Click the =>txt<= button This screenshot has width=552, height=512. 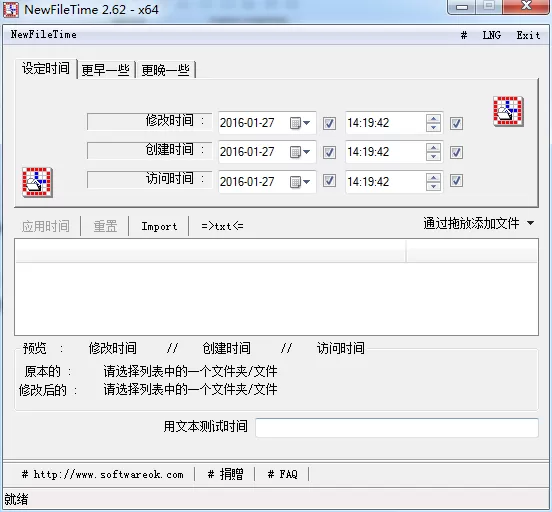pos(222,226)
